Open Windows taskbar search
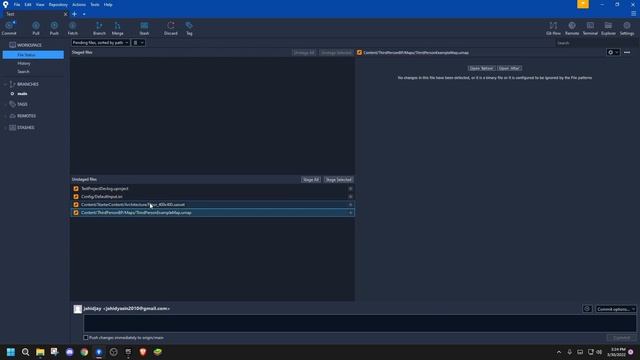 click(x=25, y=352)
